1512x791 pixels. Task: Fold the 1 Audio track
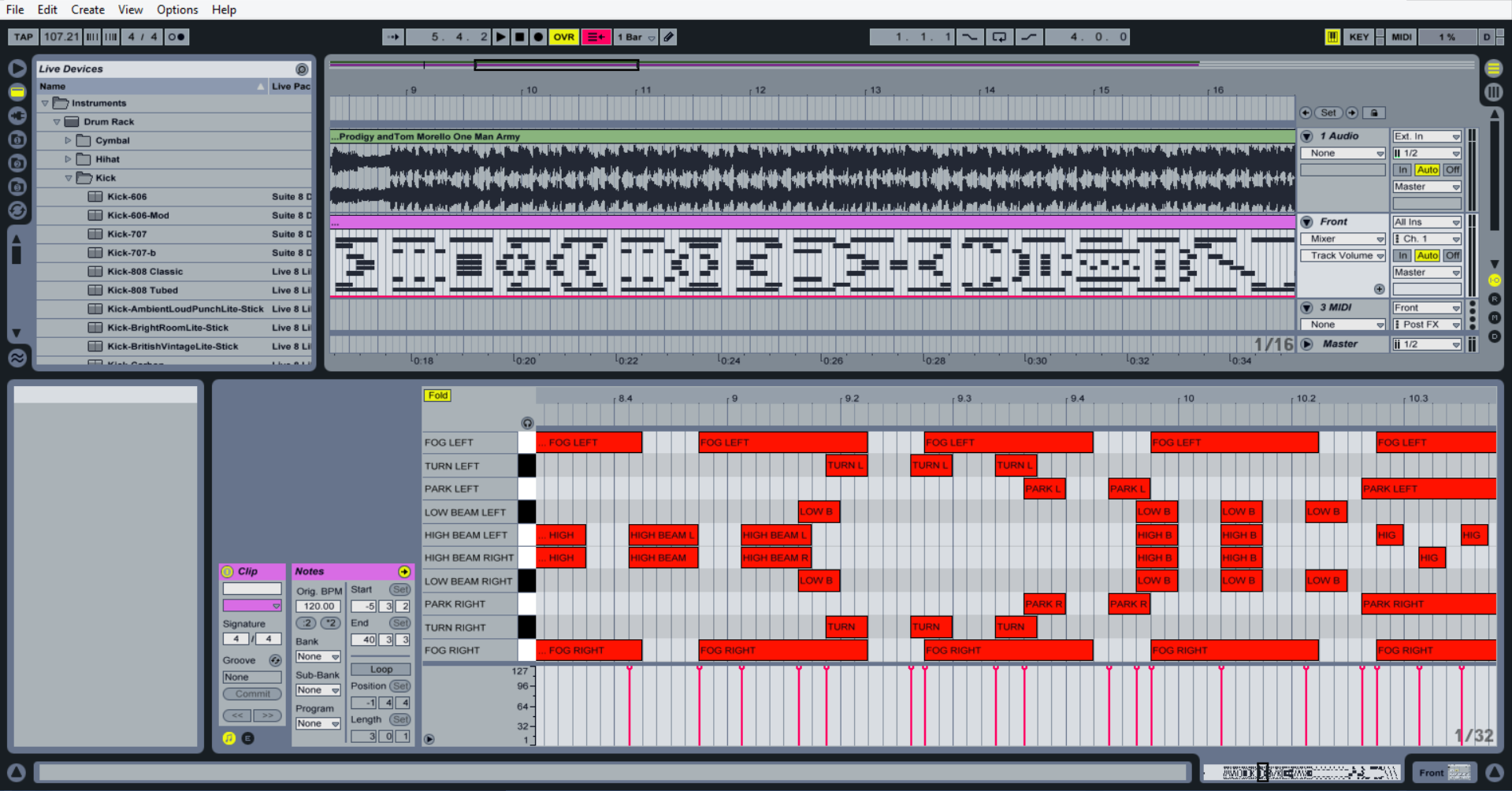1307,136
